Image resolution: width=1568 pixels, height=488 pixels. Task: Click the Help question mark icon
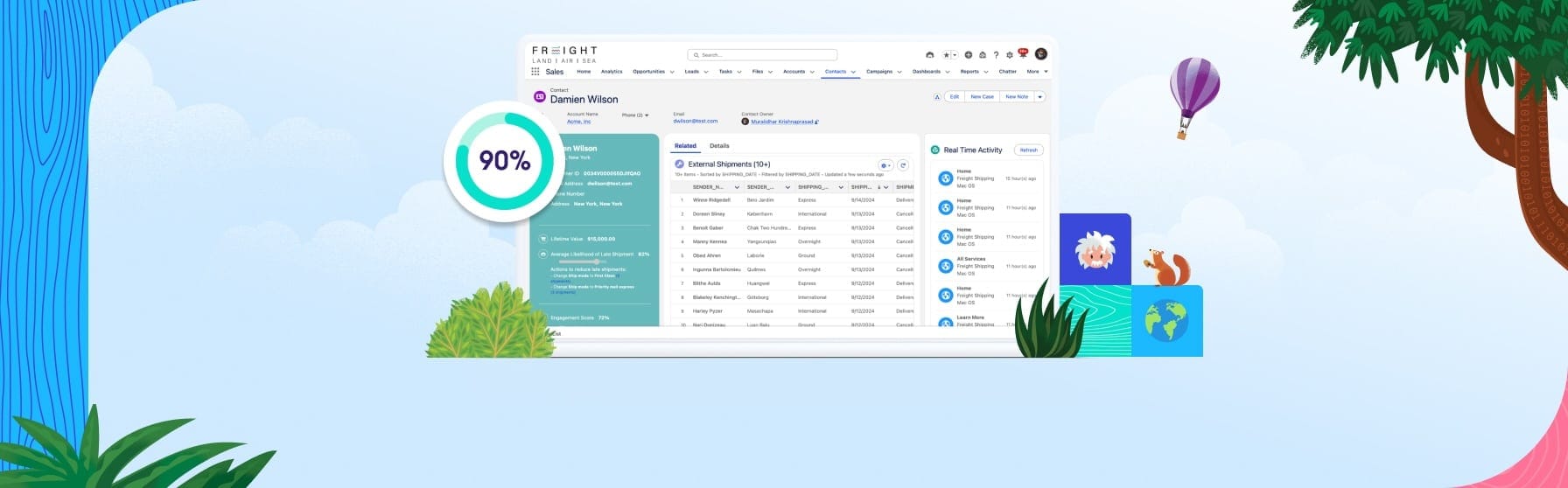[x=996, y=55]
